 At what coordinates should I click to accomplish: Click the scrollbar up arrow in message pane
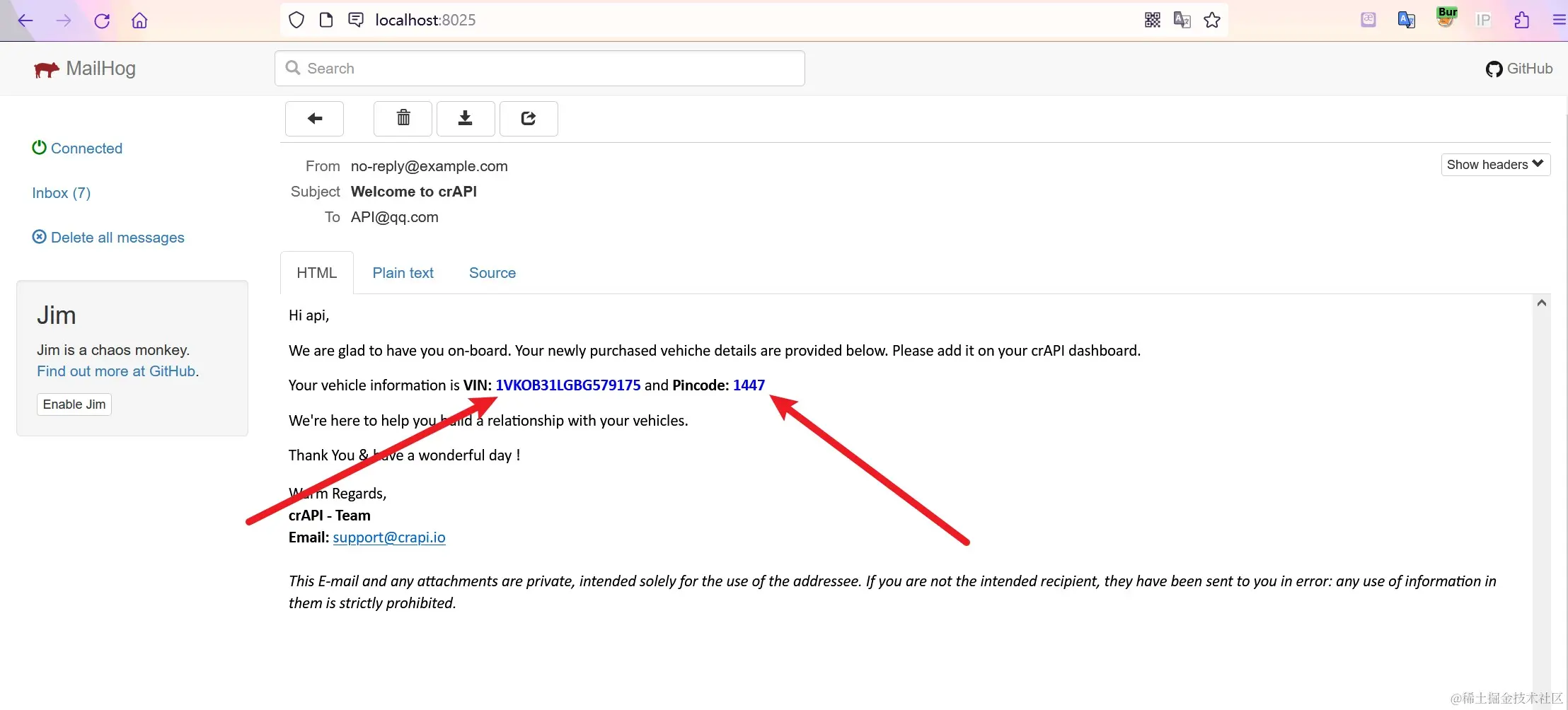tap(1542, 303)
